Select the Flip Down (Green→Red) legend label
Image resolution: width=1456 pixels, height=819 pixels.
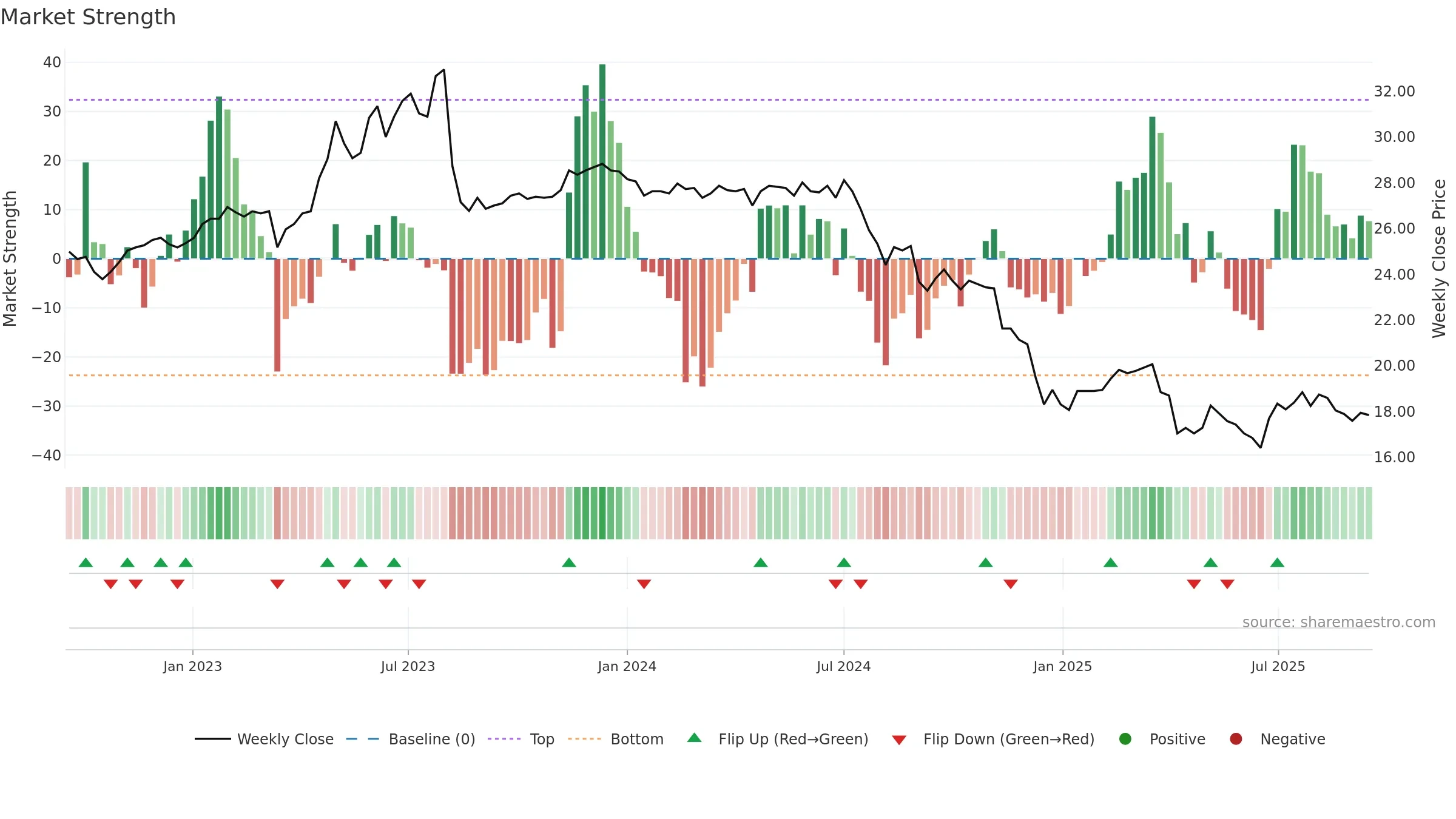tap(1009, 739)
